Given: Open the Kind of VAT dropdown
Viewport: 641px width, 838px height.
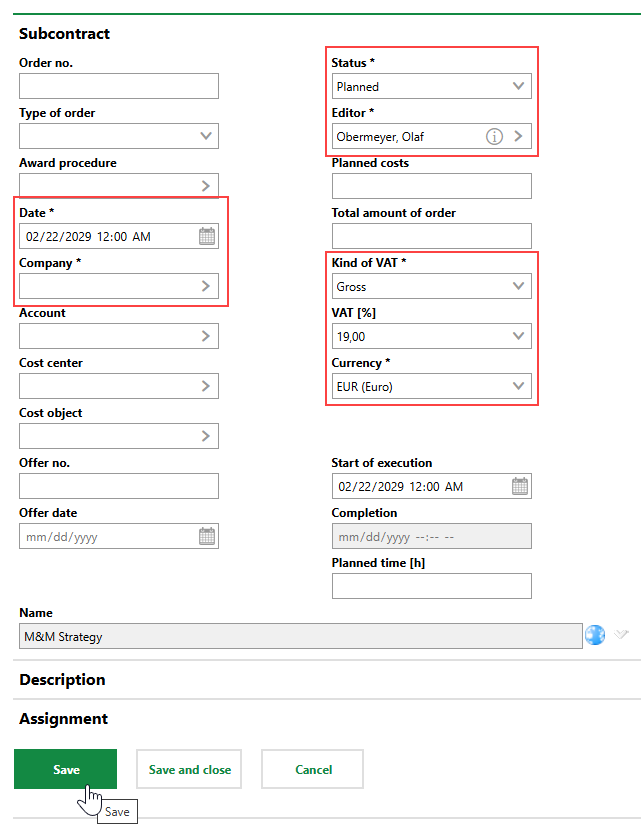Looking at the screenshot, I should pos(431,286).
